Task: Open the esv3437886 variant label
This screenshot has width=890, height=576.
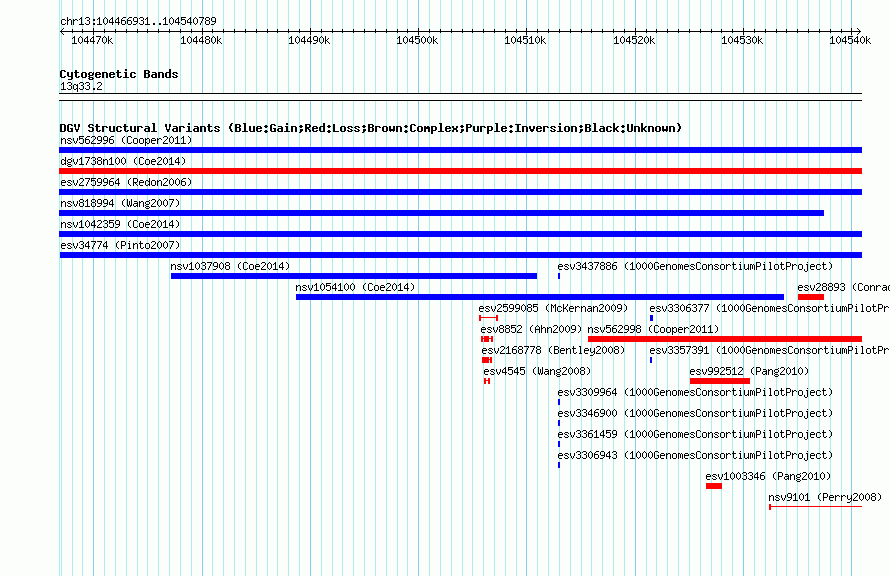Action: [695, 266]
